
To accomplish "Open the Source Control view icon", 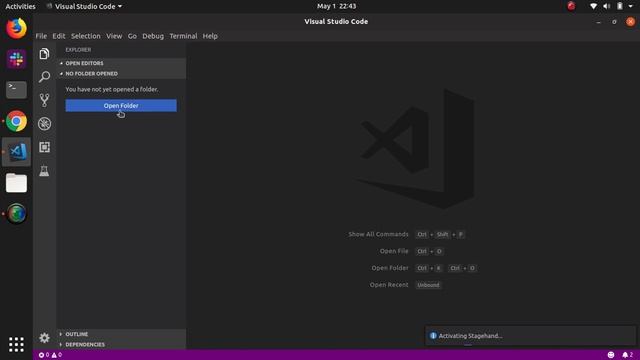I will [44, 100].
